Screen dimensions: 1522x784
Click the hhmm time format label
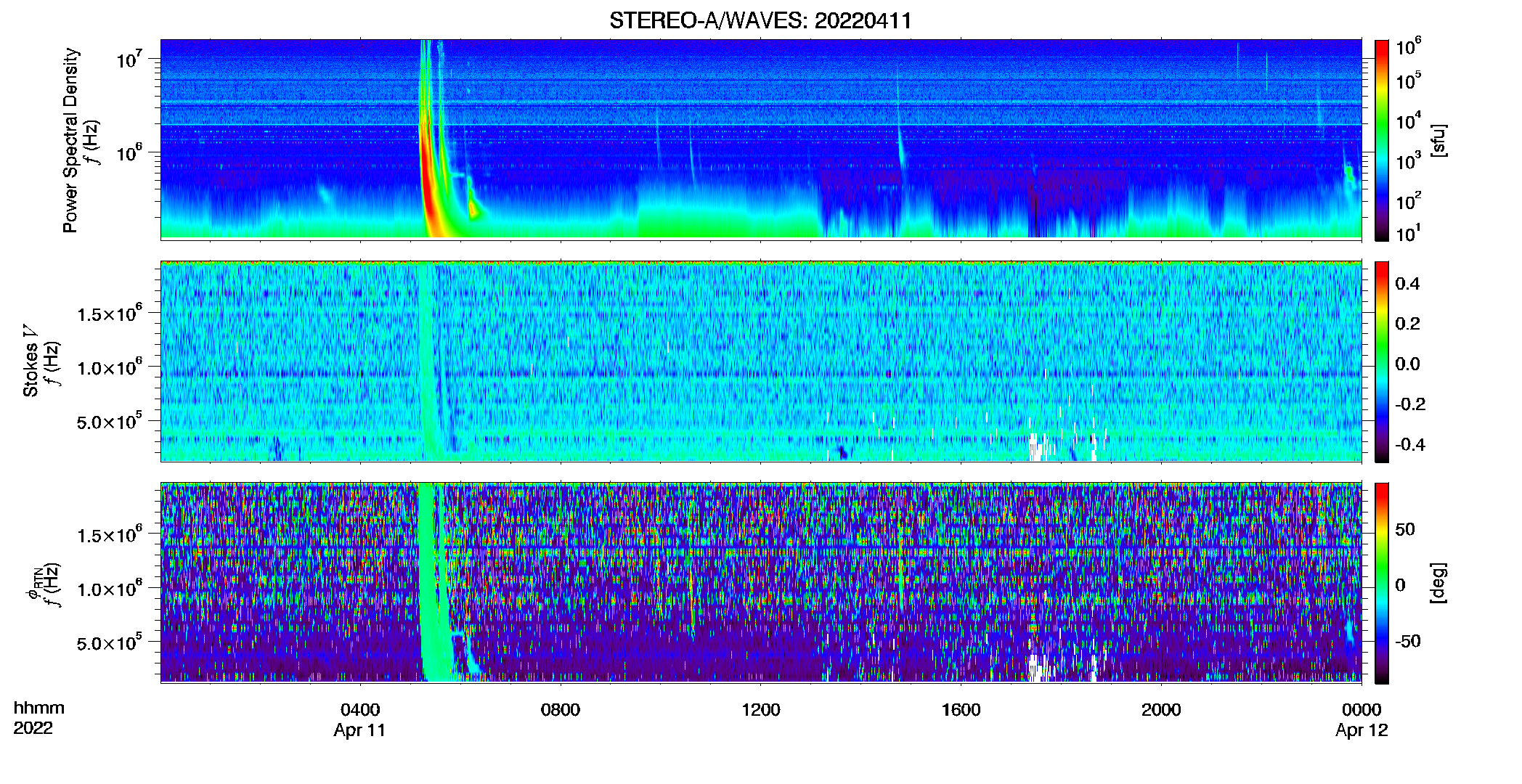38,708
